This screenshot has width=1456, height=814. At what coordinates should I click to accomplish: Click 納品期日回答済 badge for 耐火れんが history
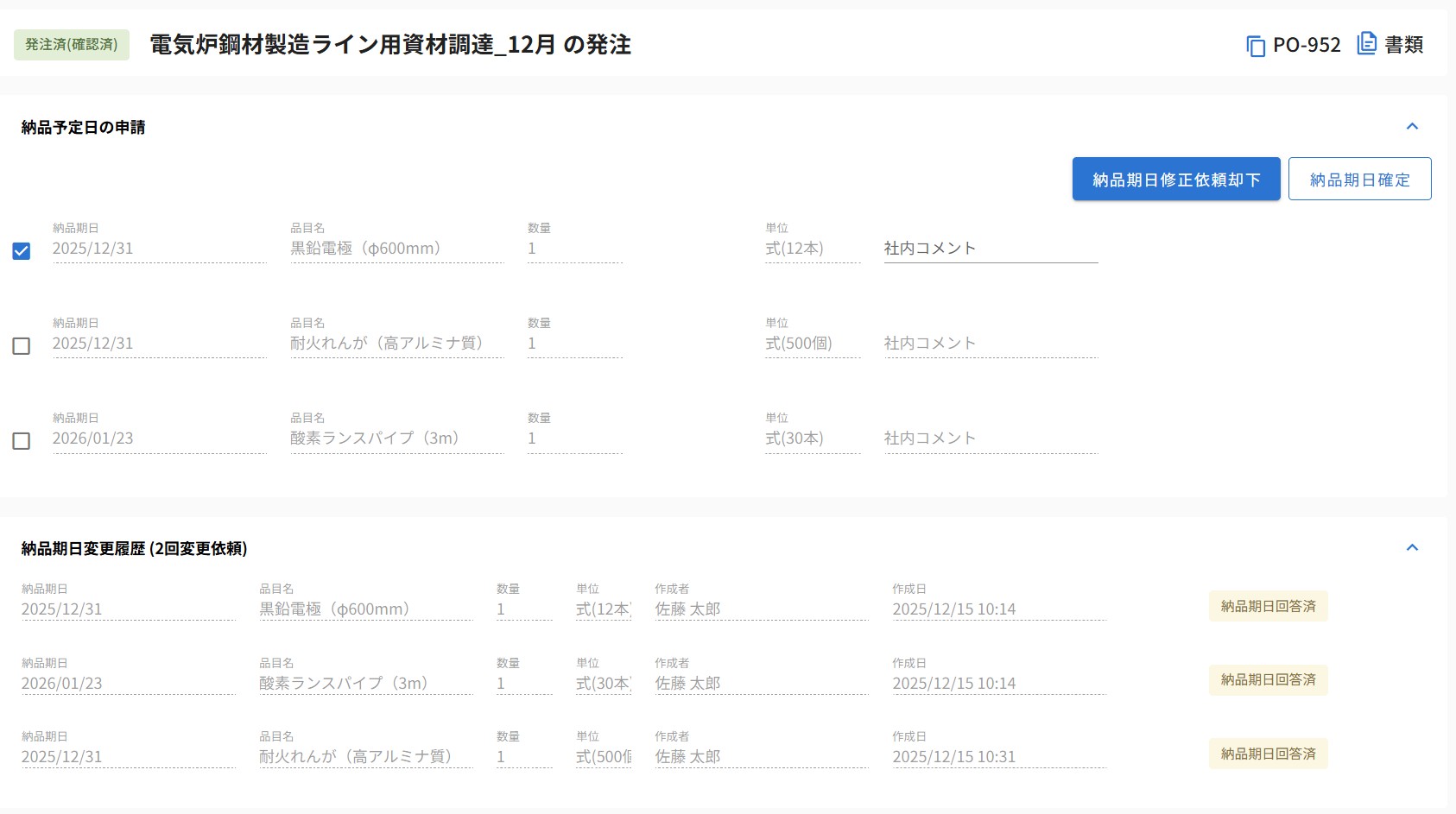[1268, 754]
